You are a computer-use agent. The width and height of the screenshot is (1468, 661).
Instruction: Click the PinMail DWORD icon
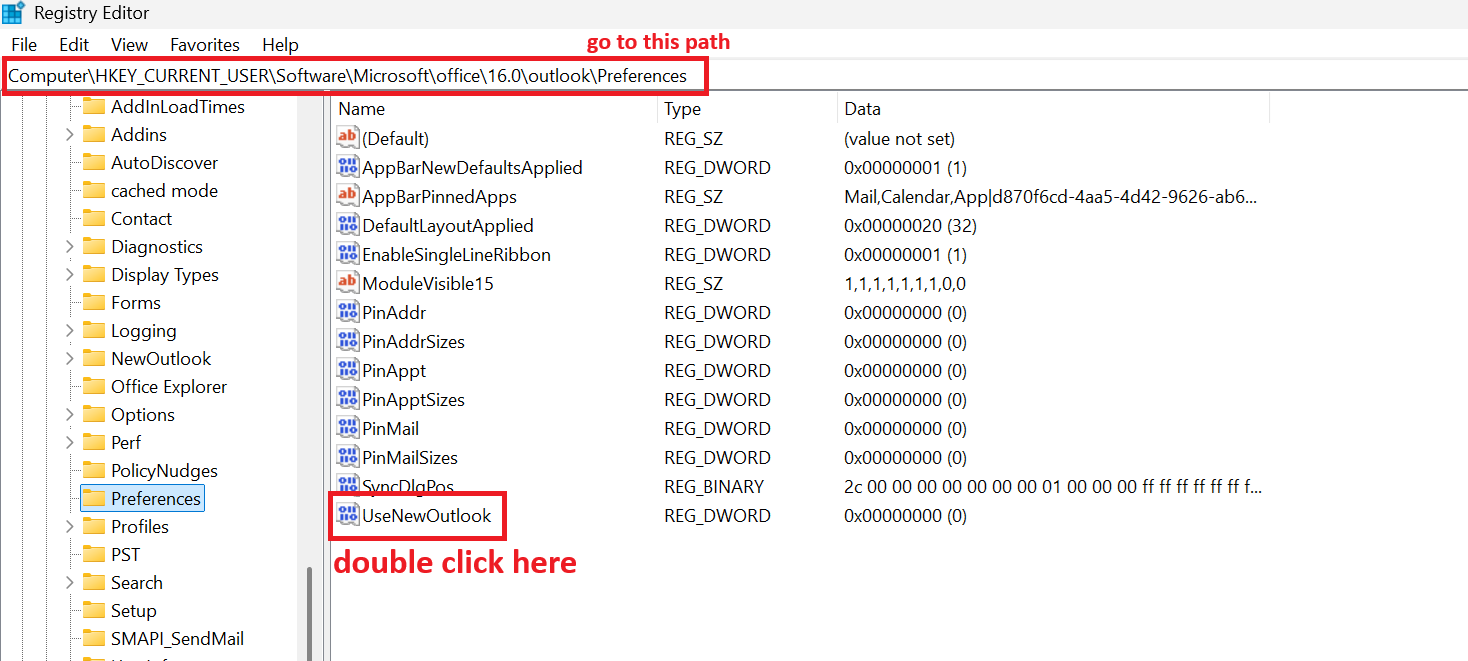tap(348, 428)
